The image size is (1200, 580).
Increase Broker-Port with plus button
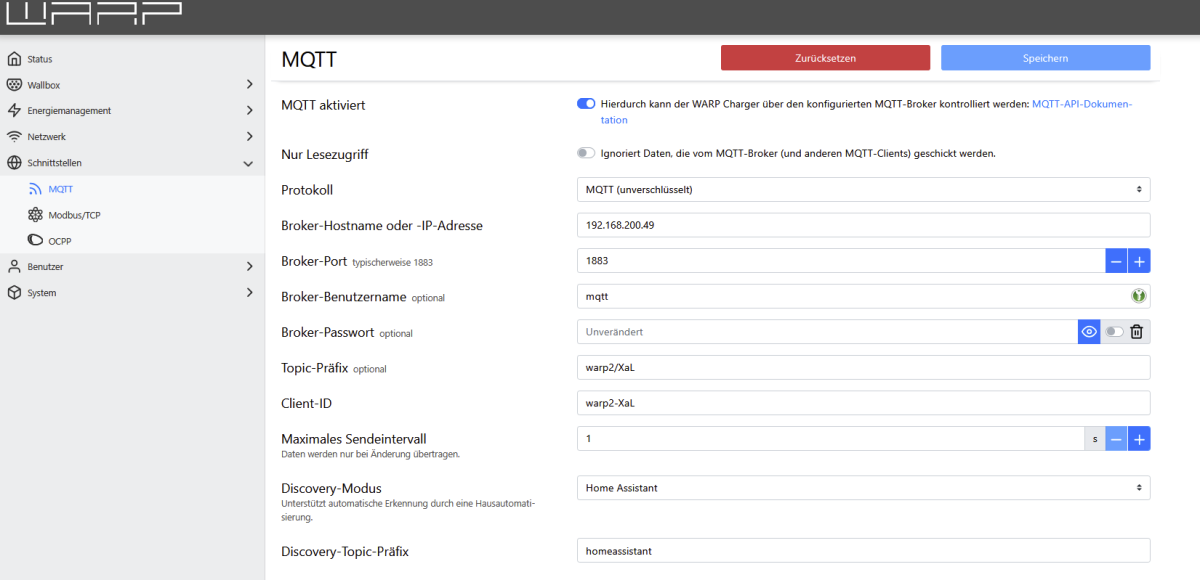point(1139,261)
